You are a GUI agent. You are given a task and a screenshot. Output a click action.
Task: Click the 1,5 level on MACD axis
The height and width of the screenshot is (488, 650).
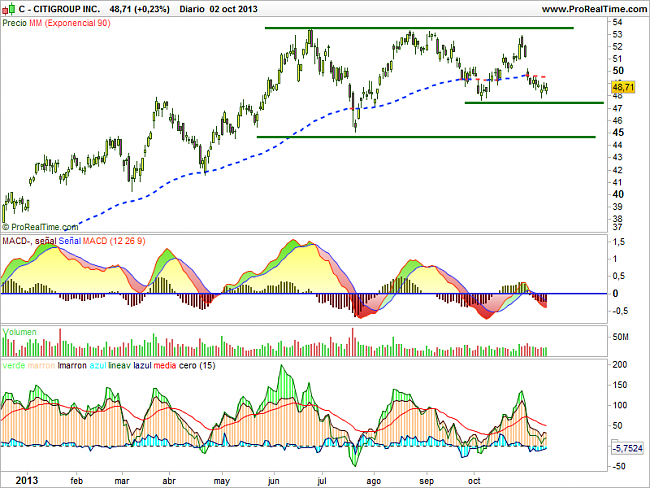(x=619, y=242)
